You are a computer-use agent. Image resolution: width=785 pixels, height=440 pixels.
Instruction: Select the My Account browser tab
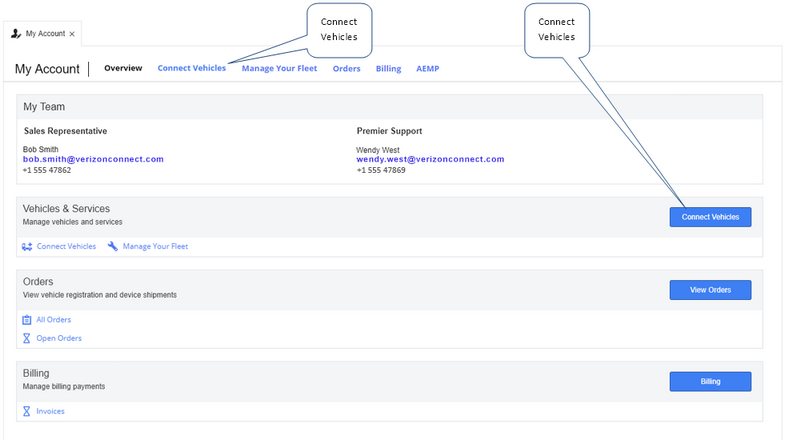[x=45, y=34]
